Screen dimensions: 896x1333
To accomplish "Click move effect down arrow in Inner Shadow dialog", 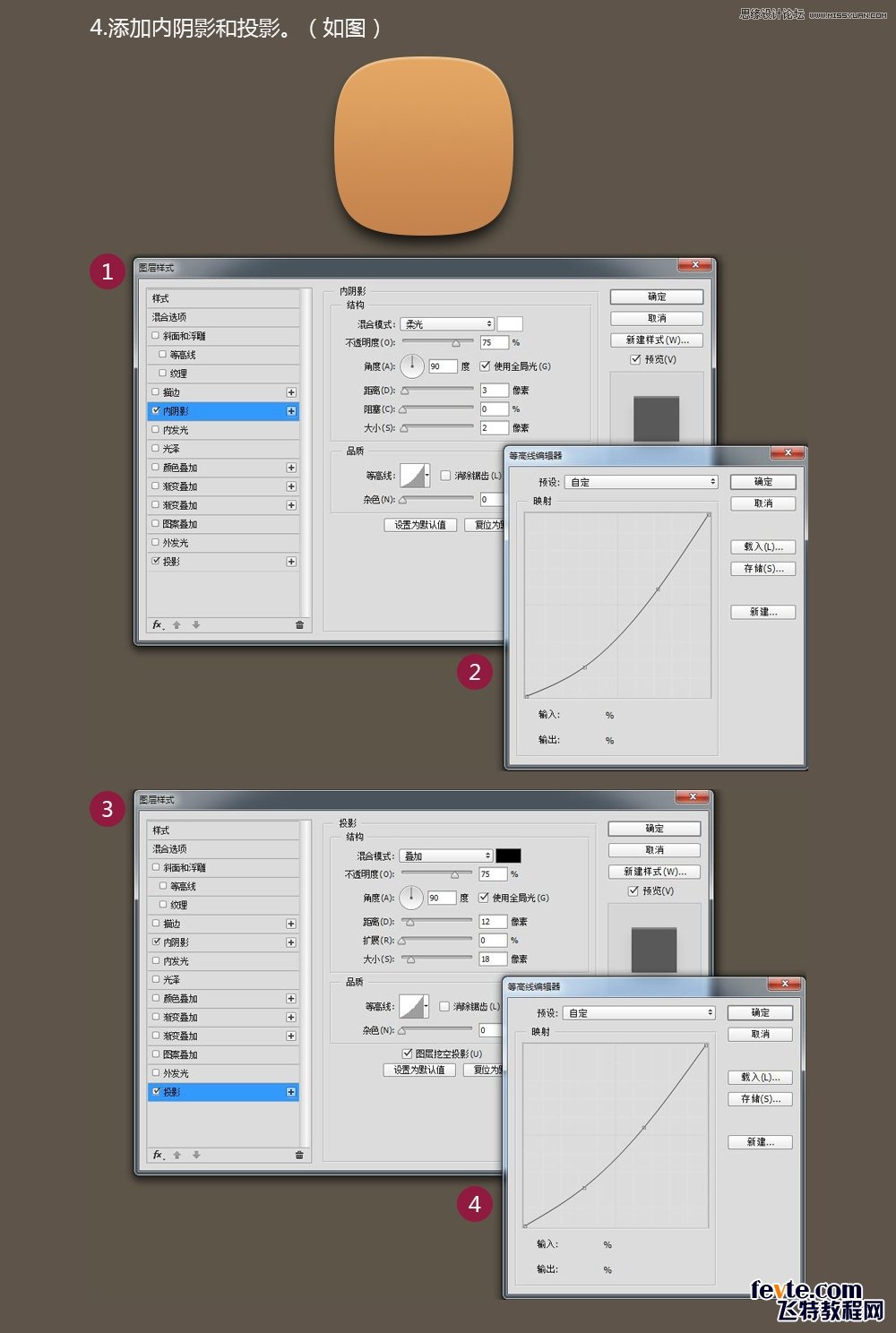I will pos(195,624).
